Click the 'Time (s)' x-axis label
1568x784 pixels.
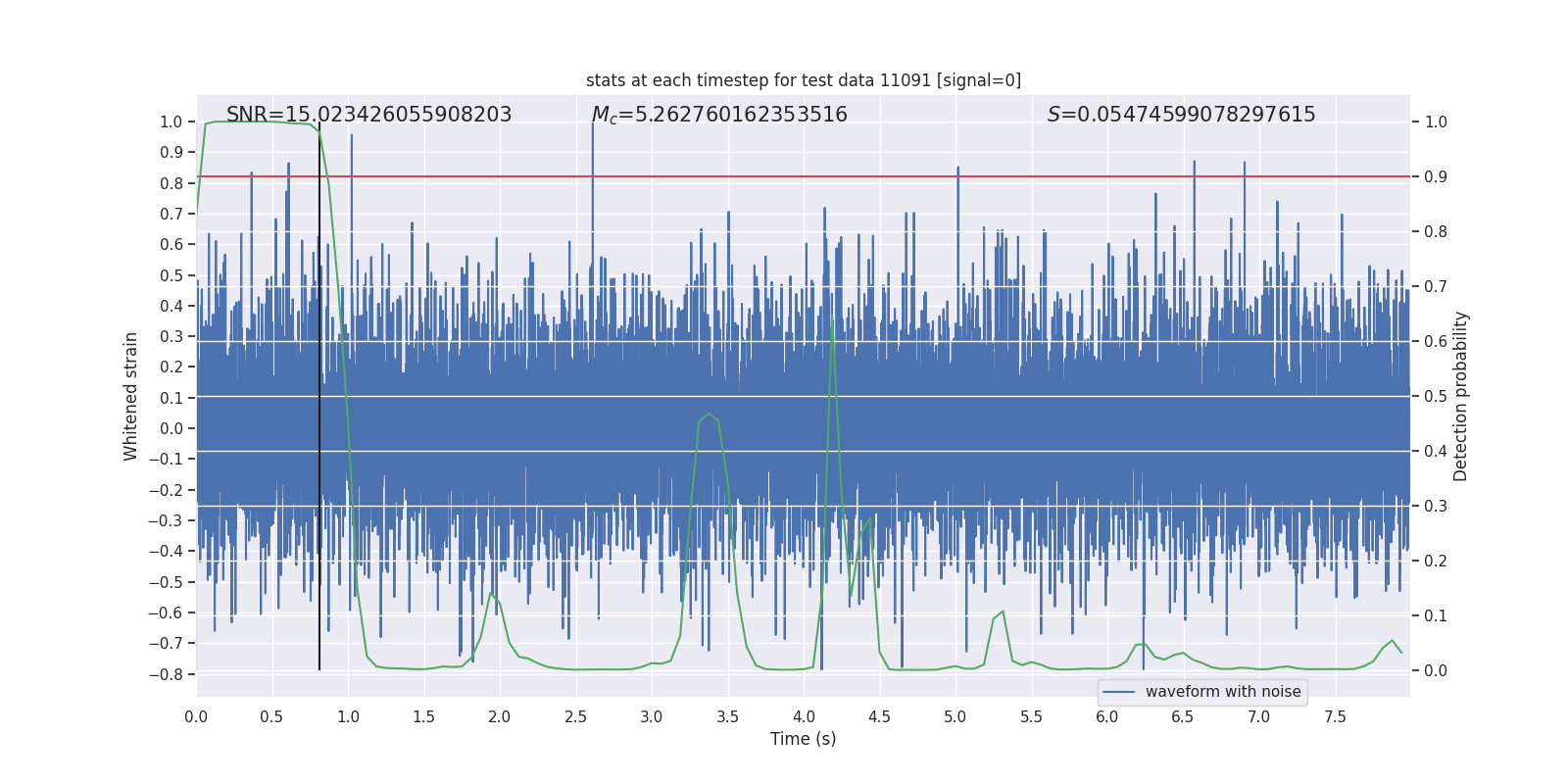[804, 739]
